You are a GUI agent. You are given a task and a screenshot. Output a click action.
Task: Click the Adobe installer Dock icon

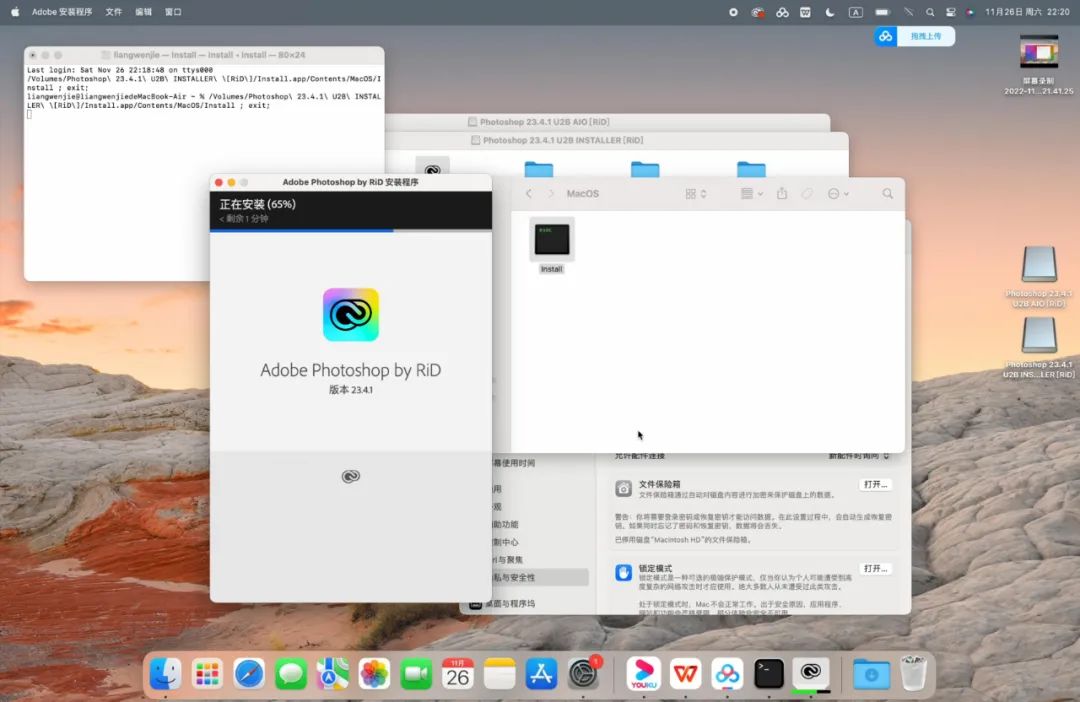click(811, 672)
